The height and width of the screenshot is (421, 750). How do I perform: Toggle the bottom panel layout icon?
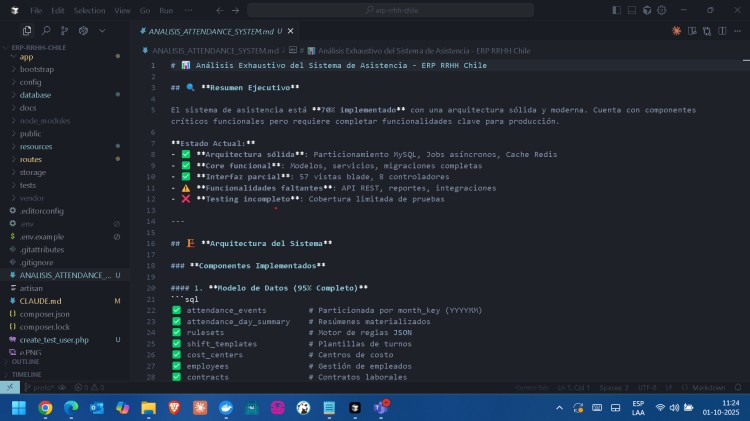[632, 10]
